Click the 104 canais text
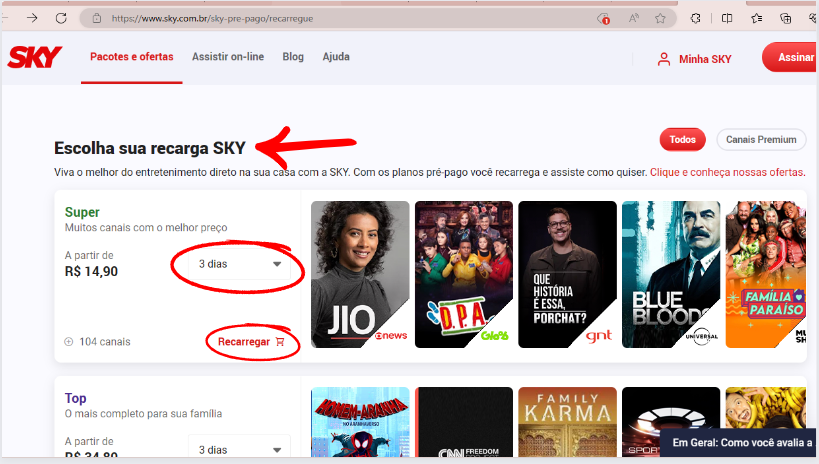Viewport: 819px width, 464px height. point(105,342)
